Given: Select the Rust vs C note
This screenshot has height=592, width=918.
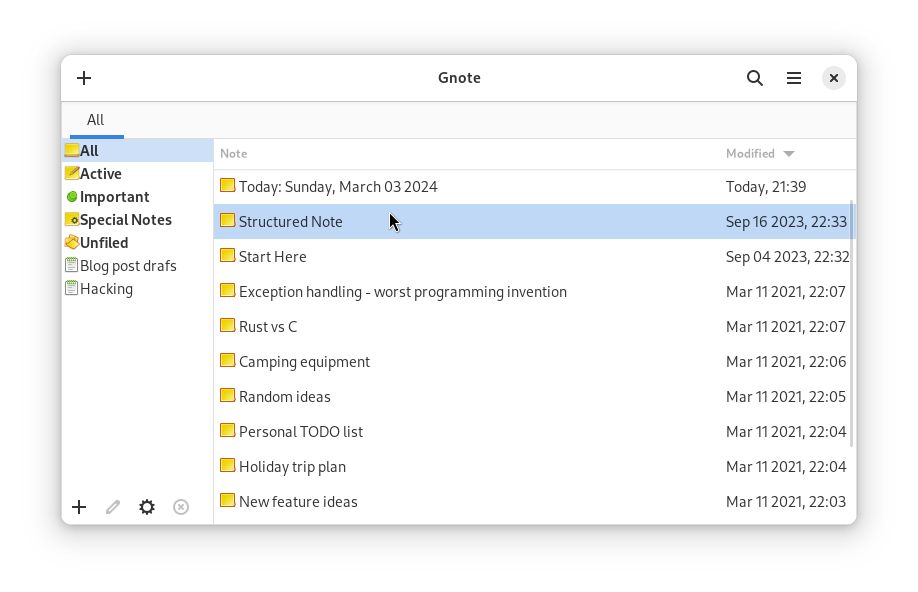Looking at the screenshot, I should (268, 327).
